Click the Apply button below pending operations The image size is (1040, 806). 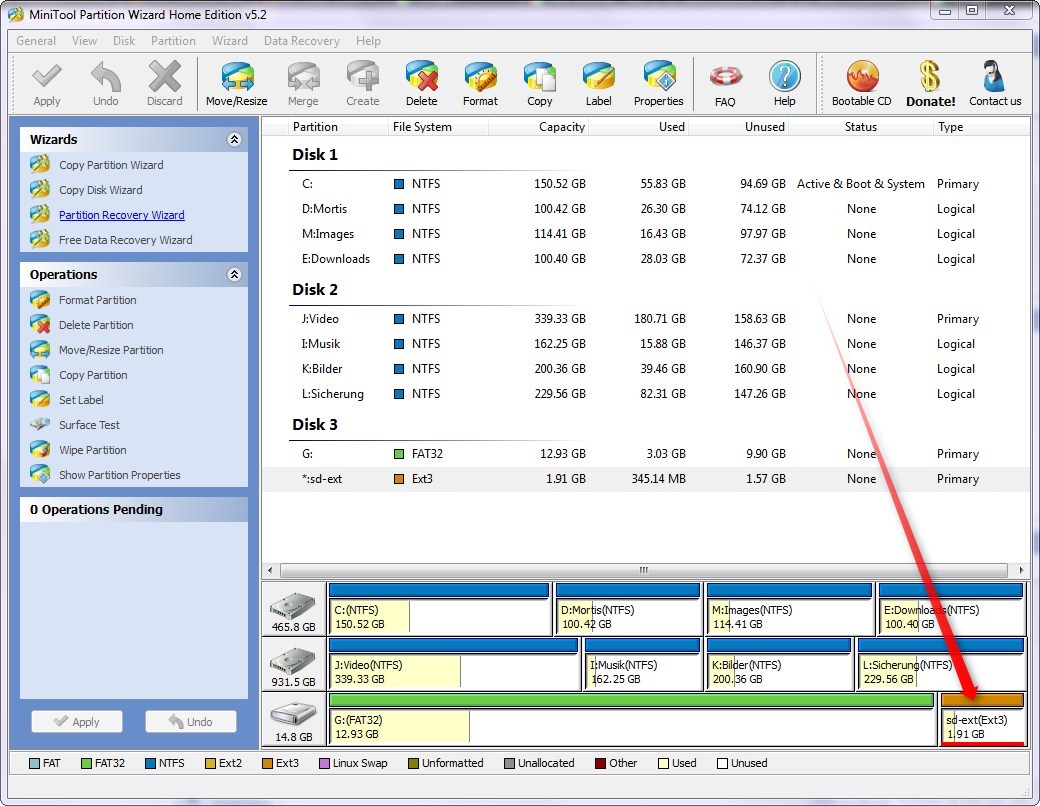(x=77, y=722)
